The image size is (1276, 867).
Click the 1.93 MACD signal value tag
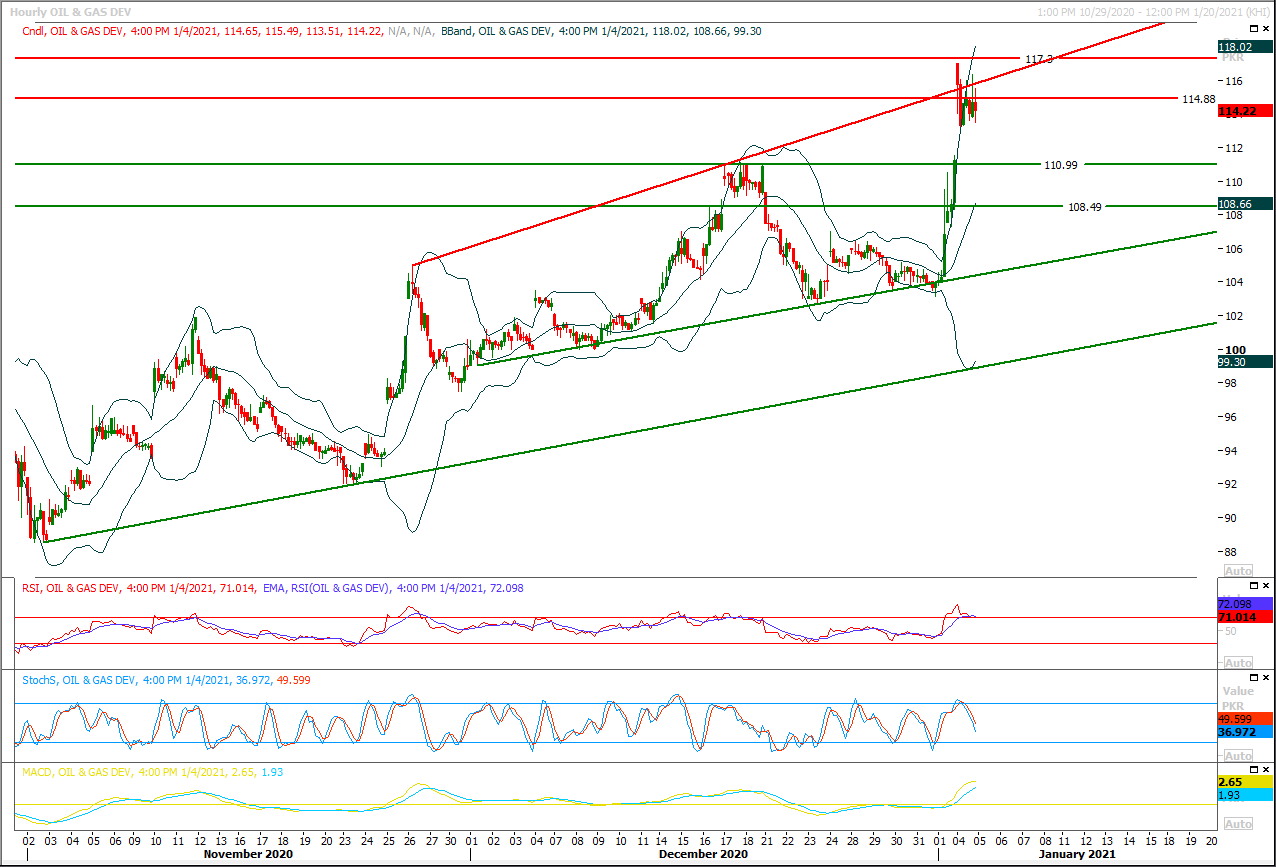(1245, 795)
